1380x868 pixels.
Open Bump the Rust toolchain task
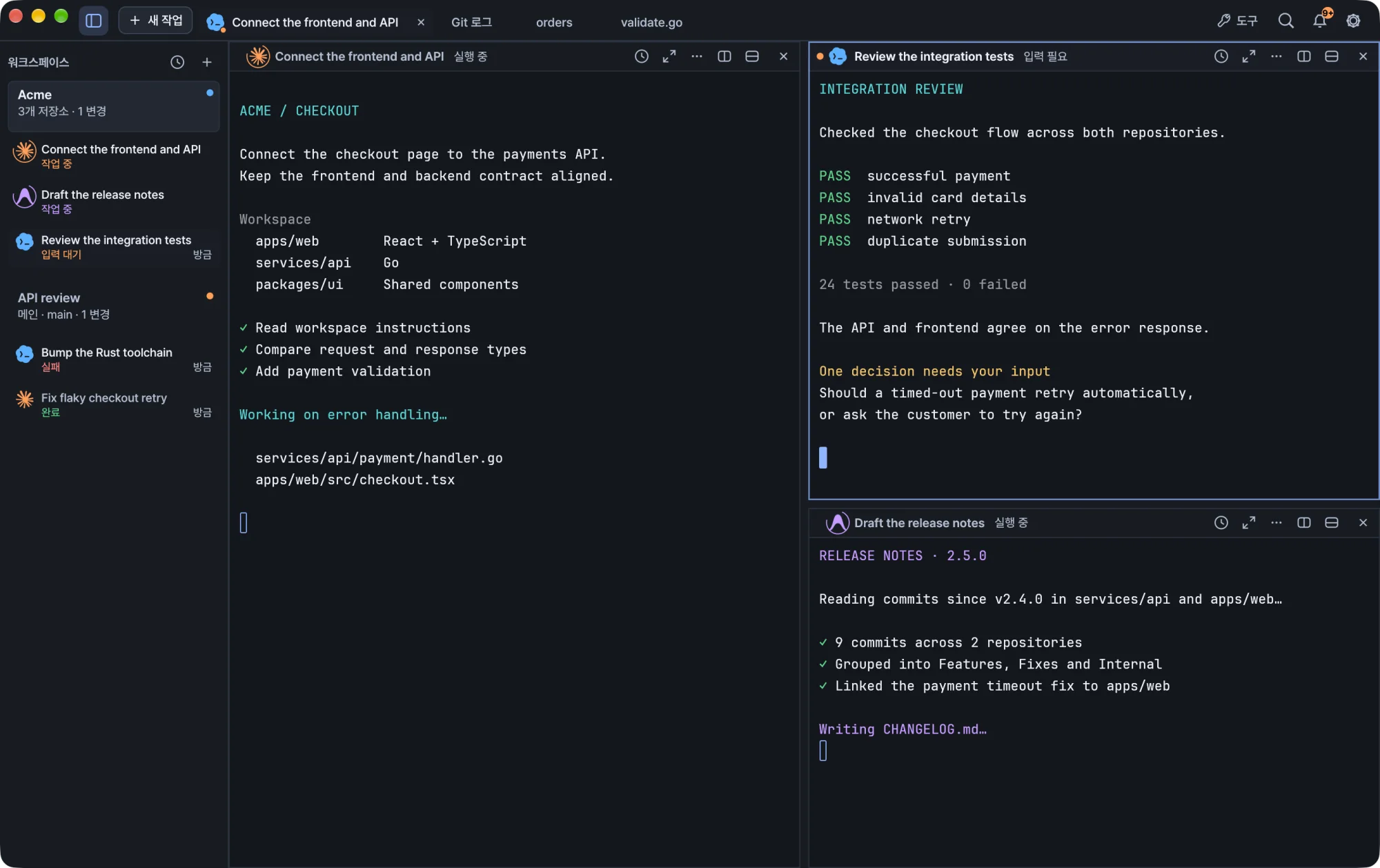[x=114, y=359]
